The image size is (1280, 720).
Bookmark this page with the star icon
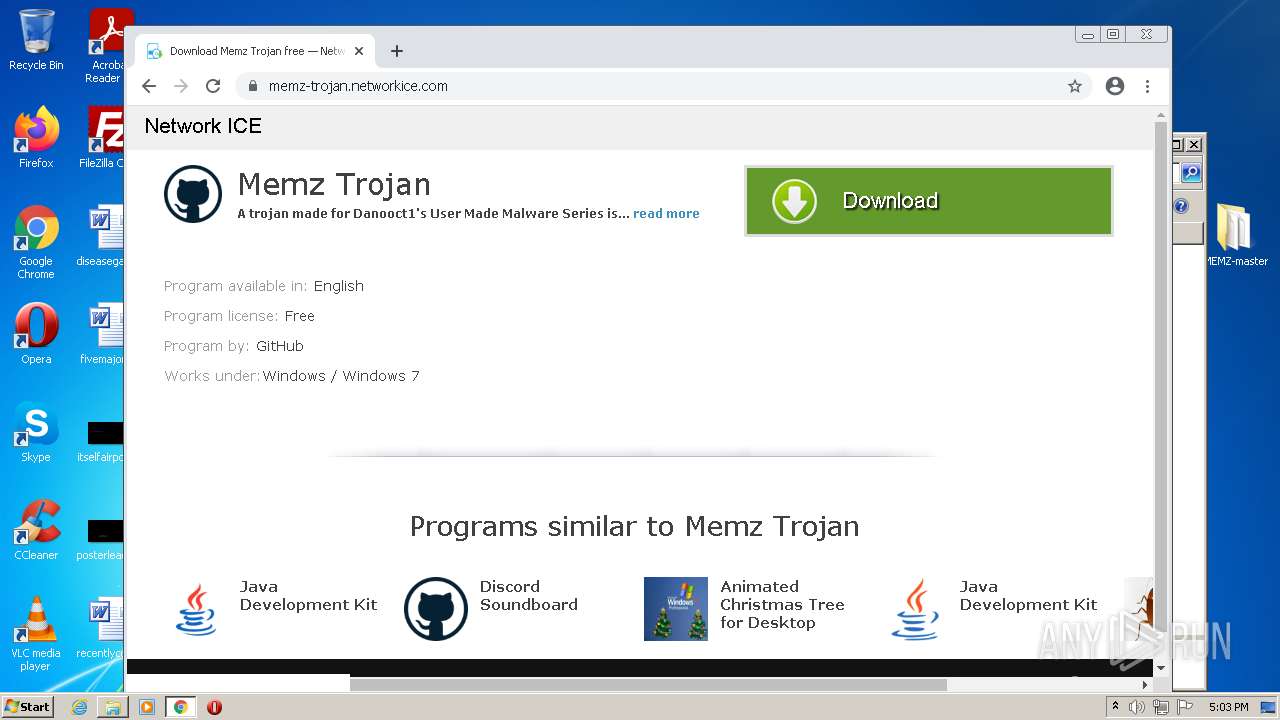pos(1075,86)
